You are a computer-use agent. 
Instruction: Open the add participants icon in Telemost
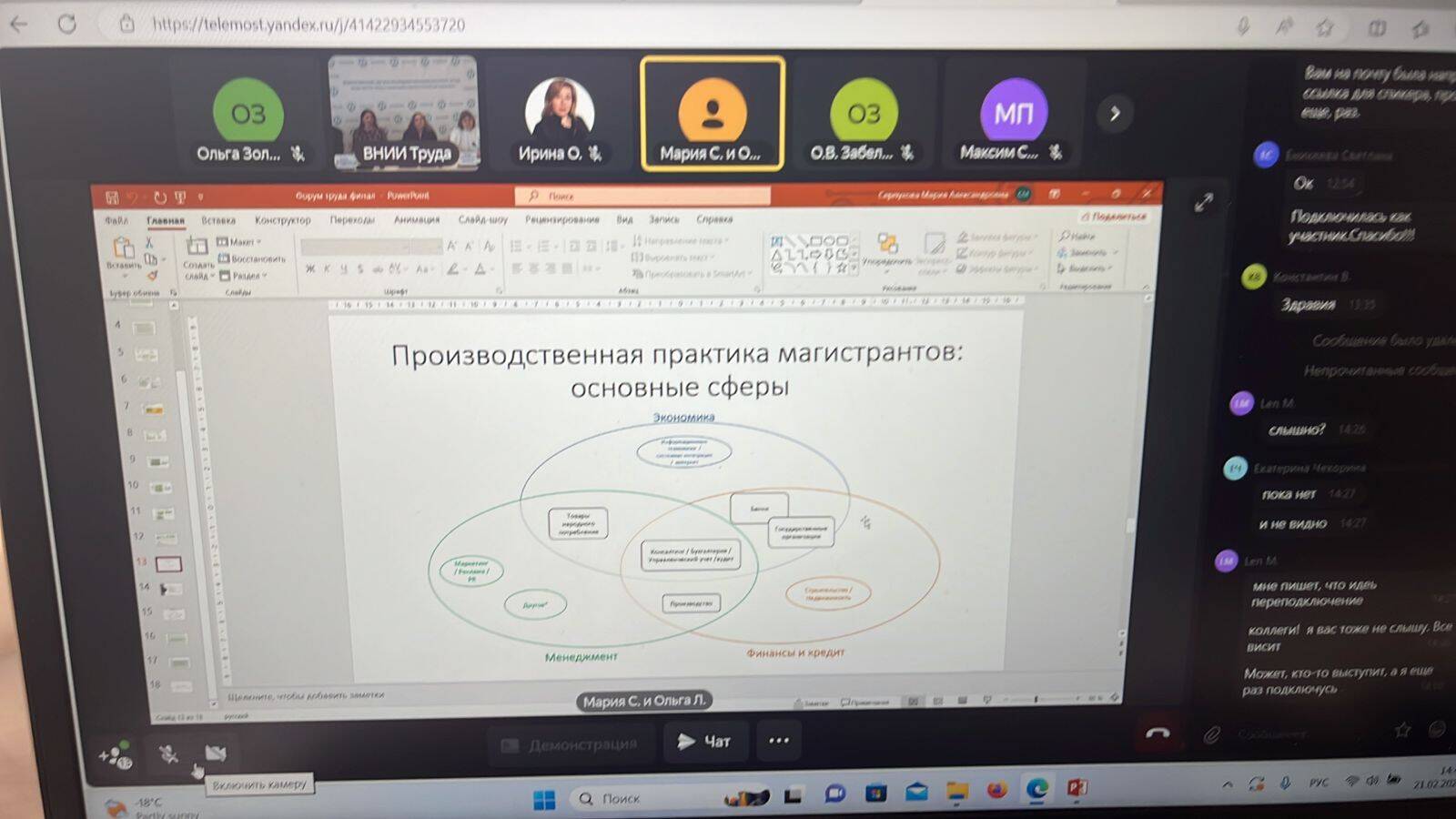pyautogui.click(x=116, y=756)
